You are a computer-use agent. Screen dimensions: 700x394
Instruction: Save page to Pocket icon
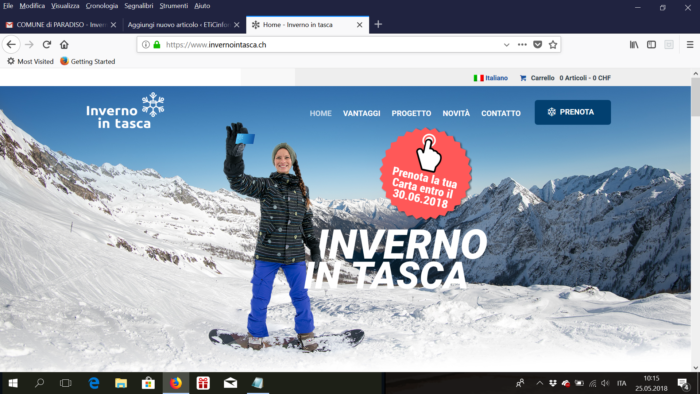[538, 45]
